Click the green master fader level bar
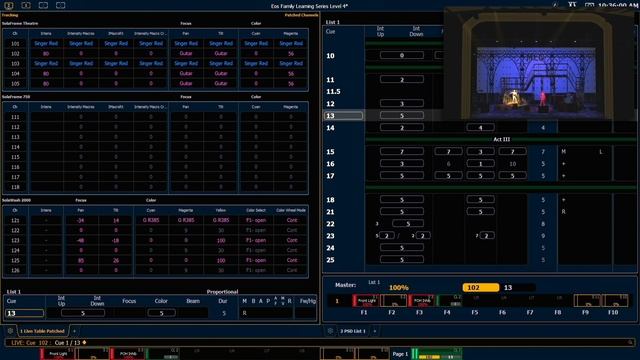The image size is (640, 360). [x=437, y=354]
